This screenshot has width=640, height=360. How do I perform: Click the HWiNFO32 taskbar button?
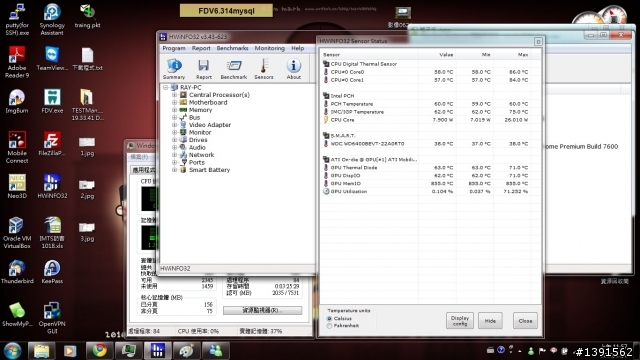(158, 351)
